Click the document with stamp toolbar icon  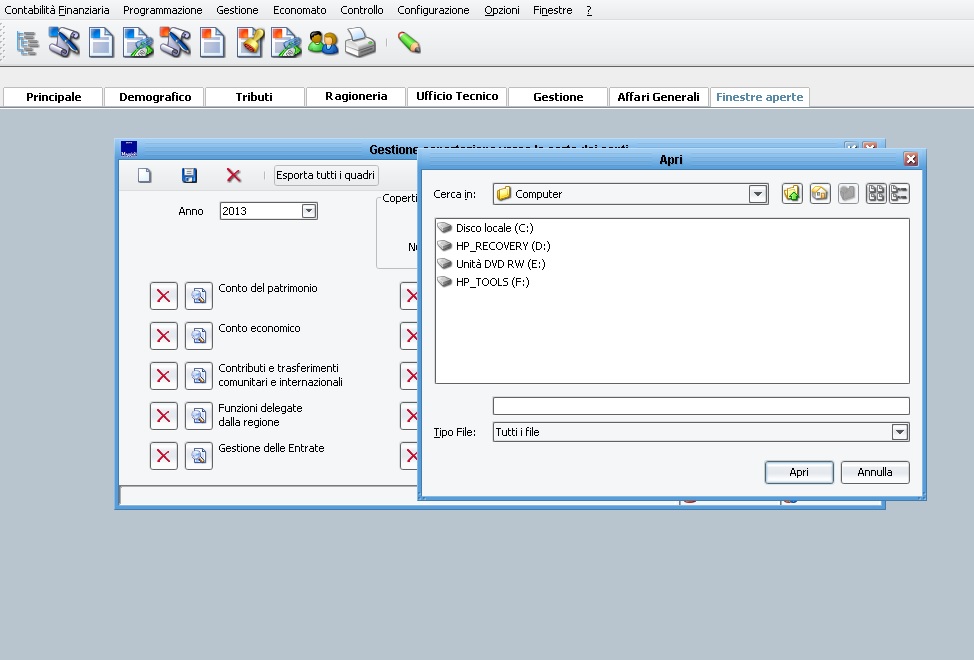coord(250,43)
